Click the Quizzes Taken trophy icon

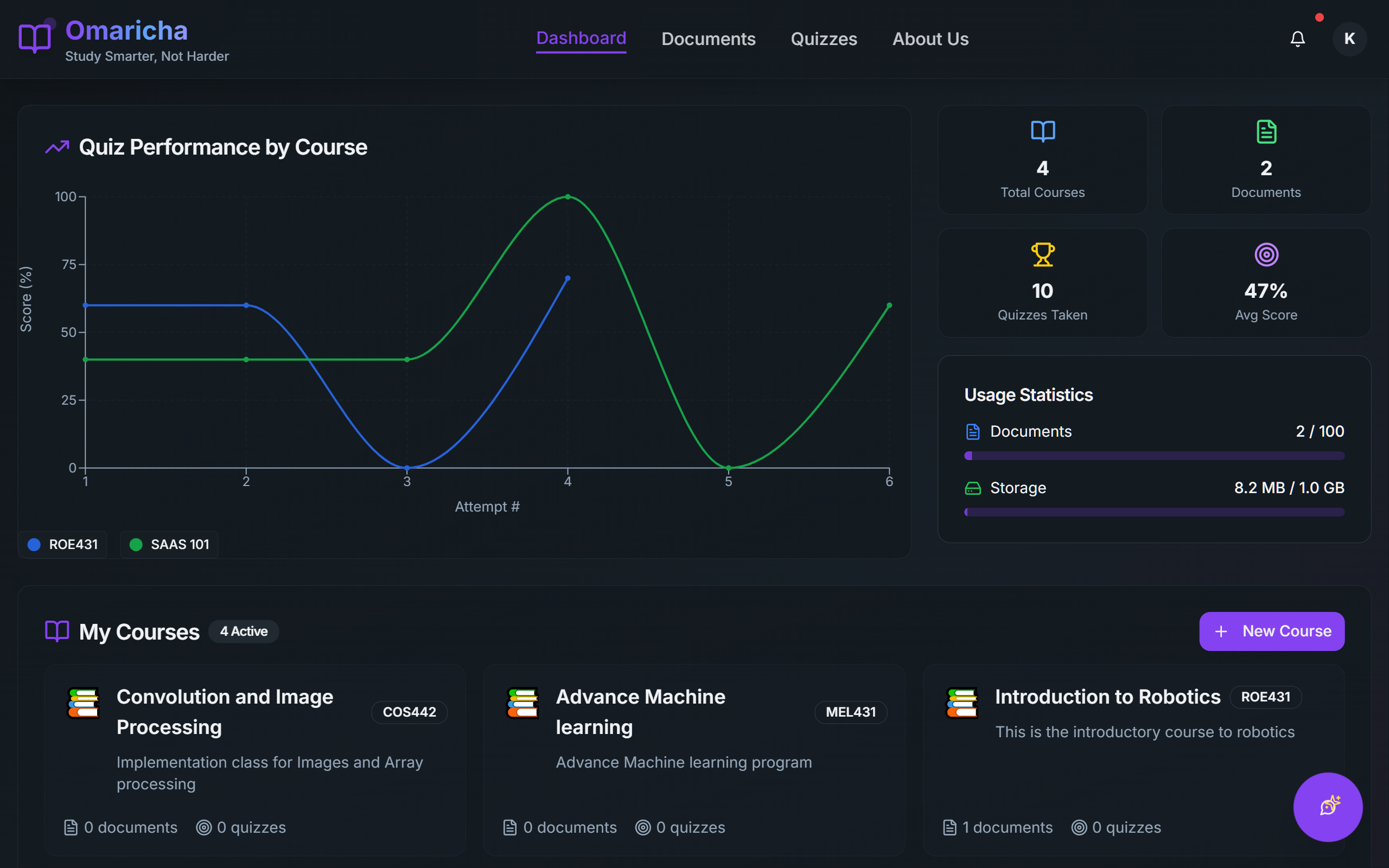pyautogui.click(x=1042, y=254)
